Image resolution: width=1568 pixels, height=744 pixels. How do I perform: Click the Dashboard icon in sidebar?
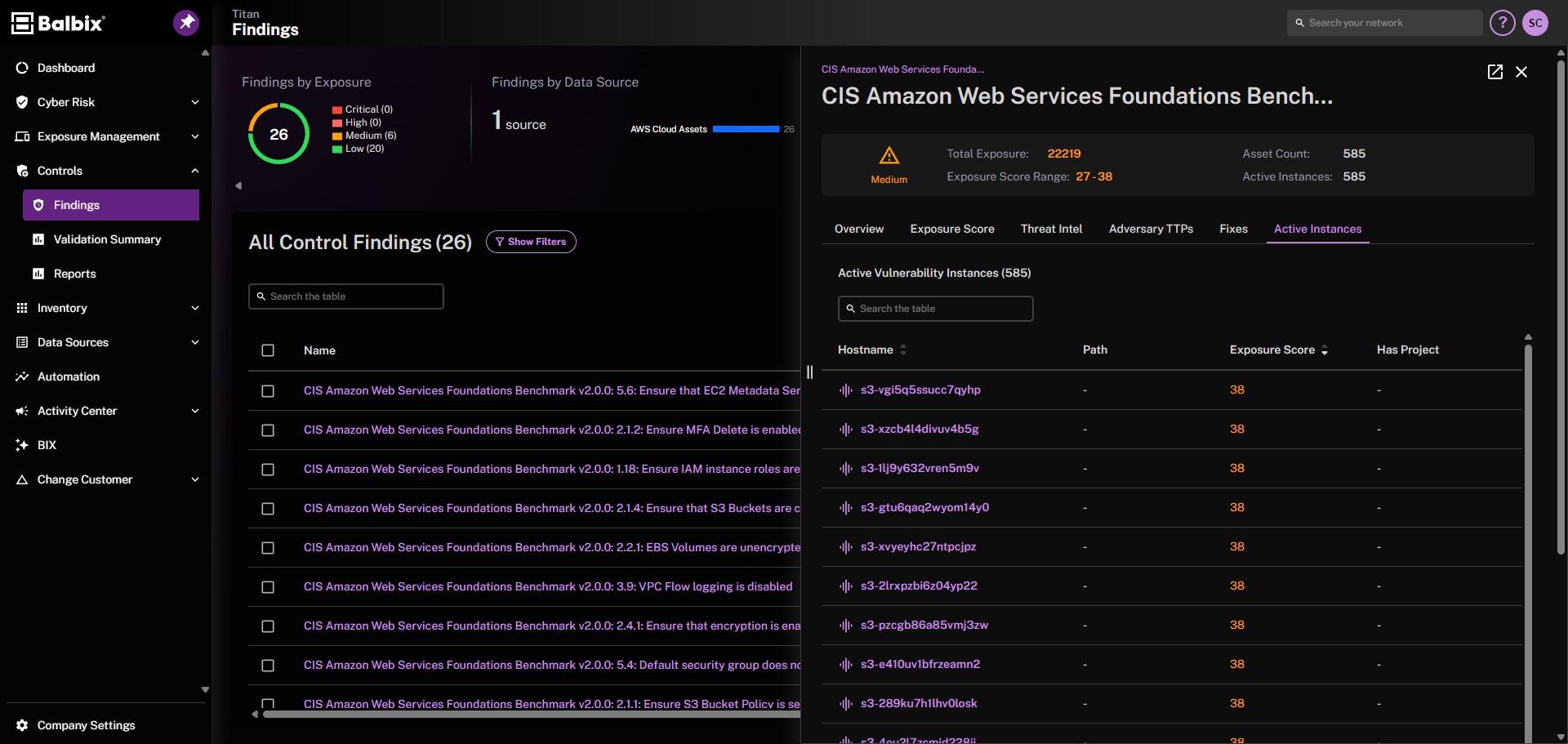22,68
